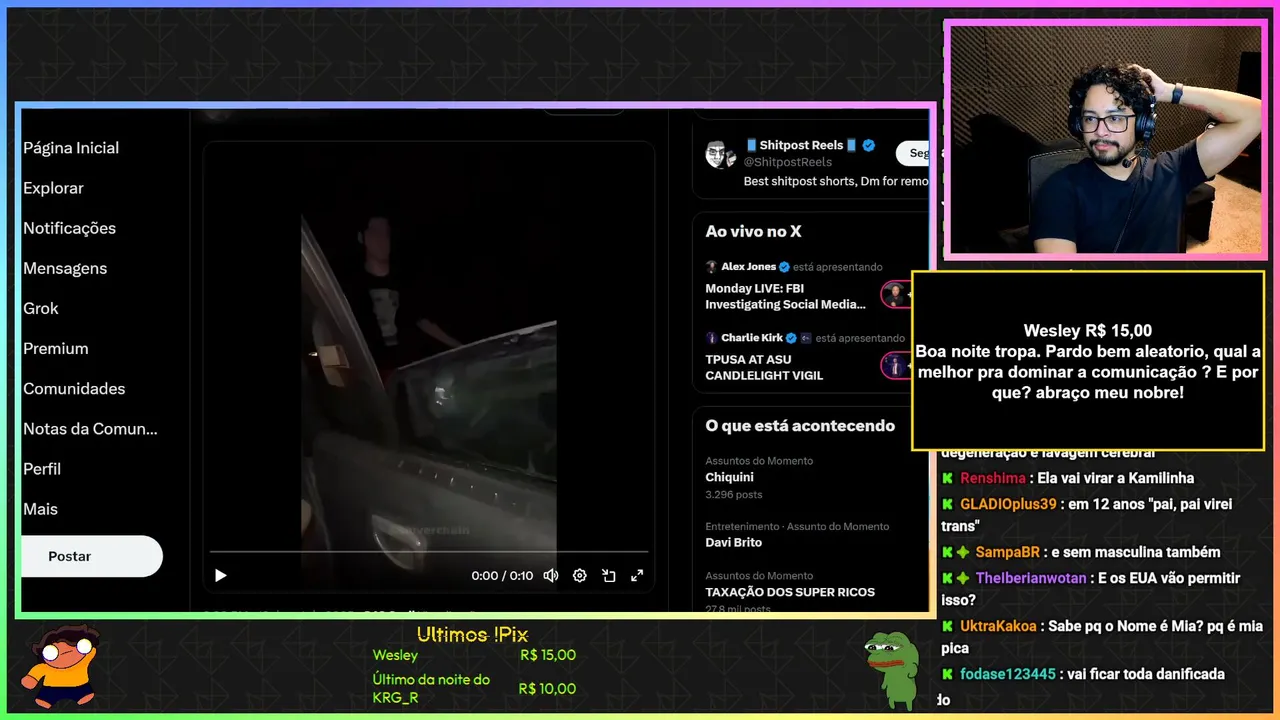This screenshot has height=720, width=1280.
Task: Open Notas da Comunidade in the sidebar
Action: (x=90, y=428)
